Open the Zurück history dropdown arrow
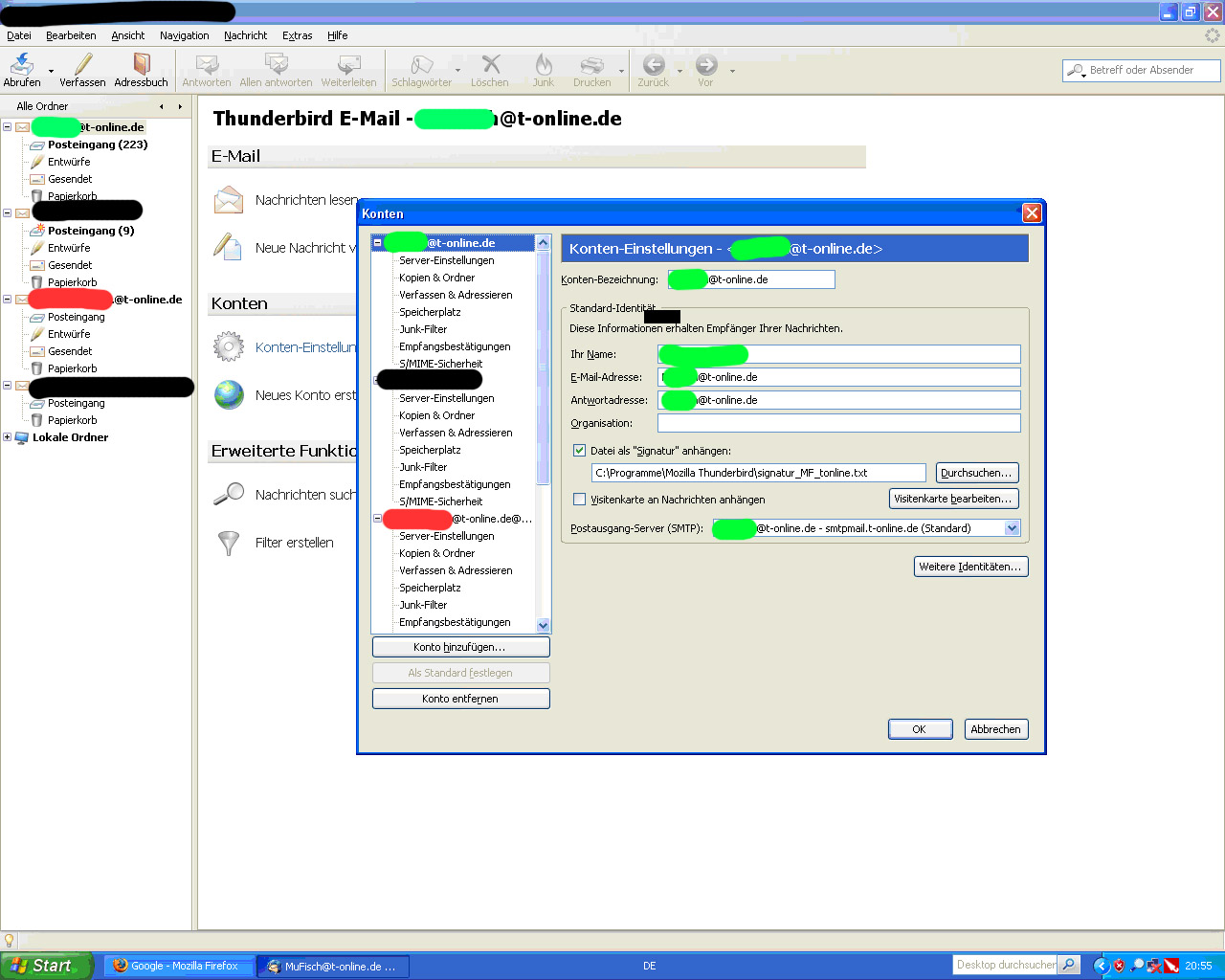1225x980 pixels. coord(679,71)
